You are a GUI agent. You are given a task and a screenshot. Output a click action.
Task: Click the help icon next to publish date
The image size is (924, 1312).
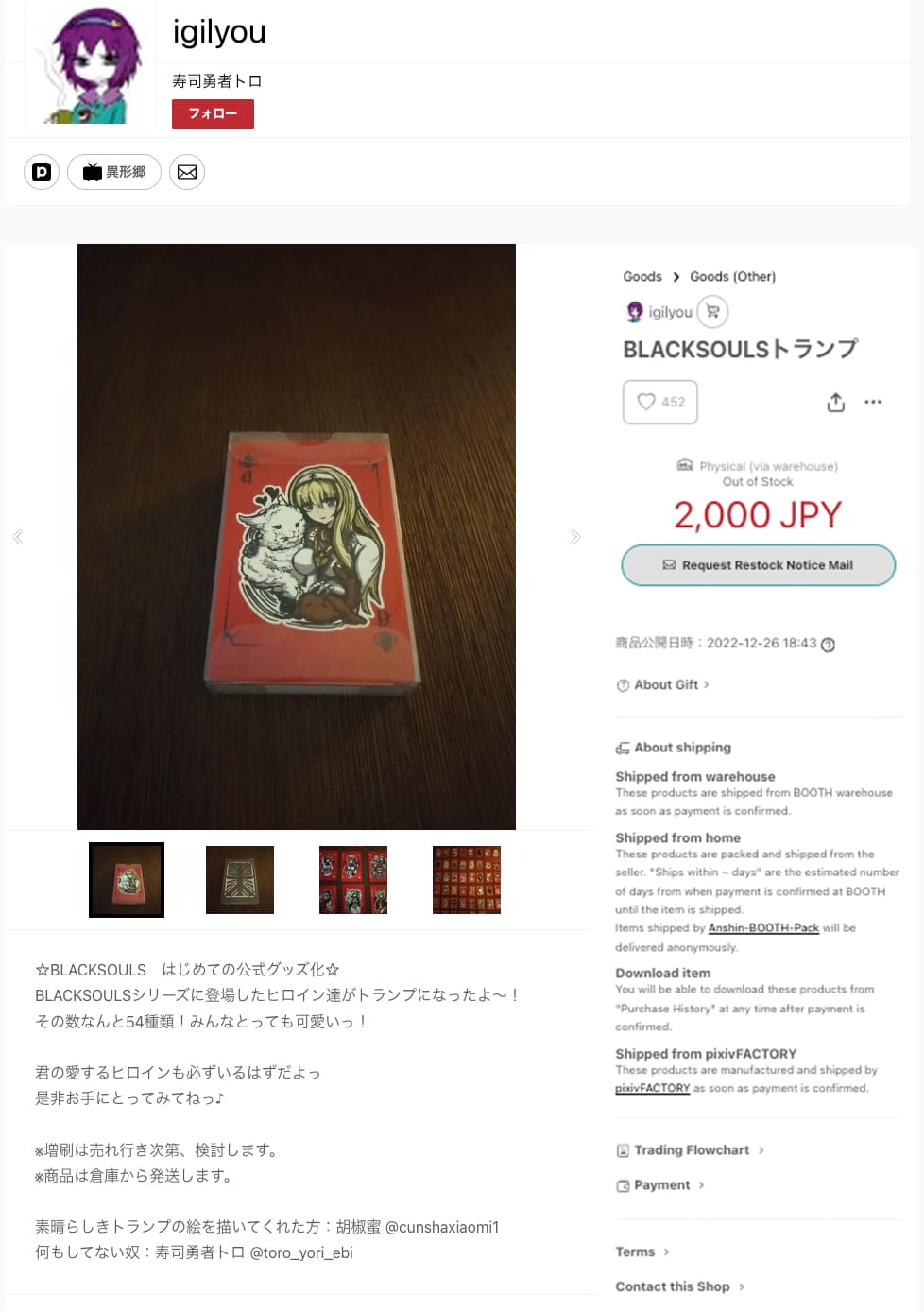pyautogui.click(x=828, y=645)
